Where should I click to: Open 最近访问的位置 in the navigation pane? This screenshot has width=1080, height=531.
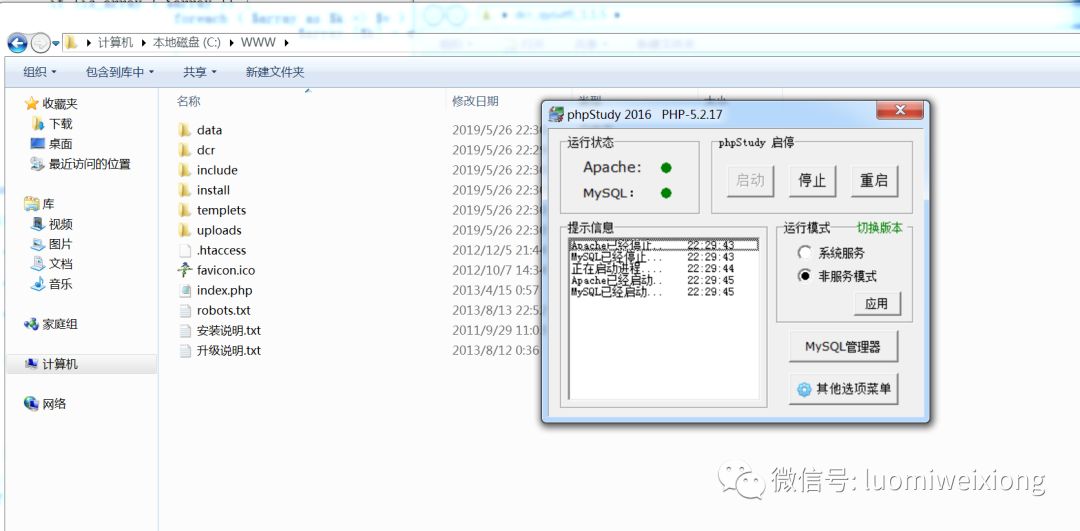(x=90, y=164)
